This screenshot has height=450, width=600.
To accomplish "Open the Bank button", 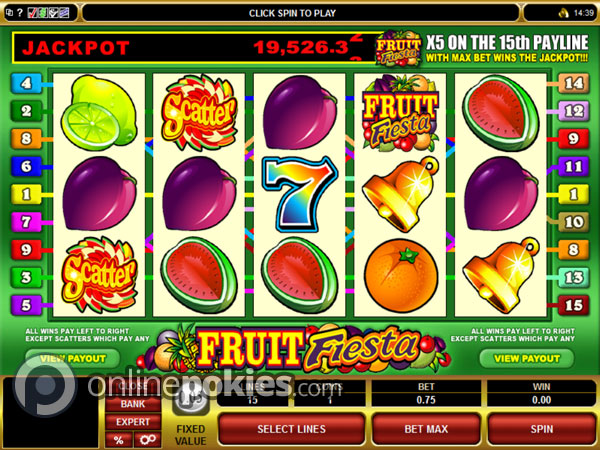I will coord(133,404).
